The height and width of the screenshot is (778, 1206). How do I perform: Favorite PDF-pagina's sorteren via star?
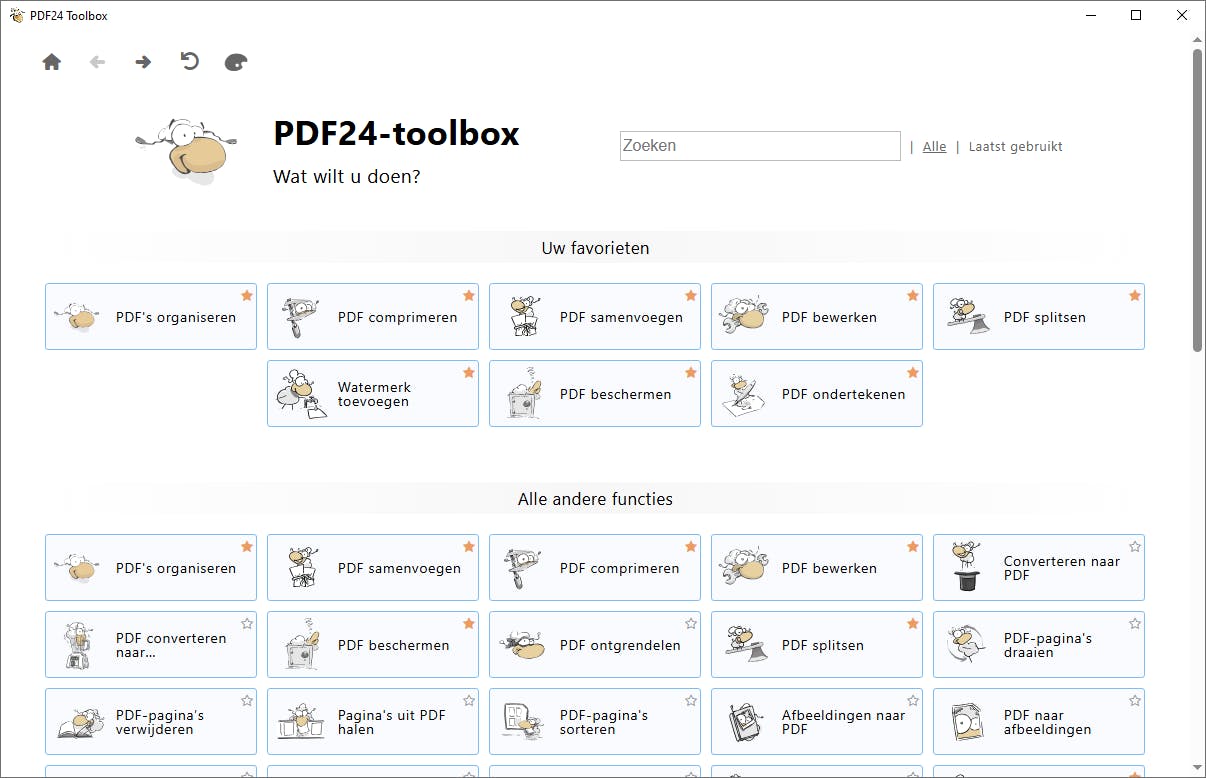click(x=691, y=700)
